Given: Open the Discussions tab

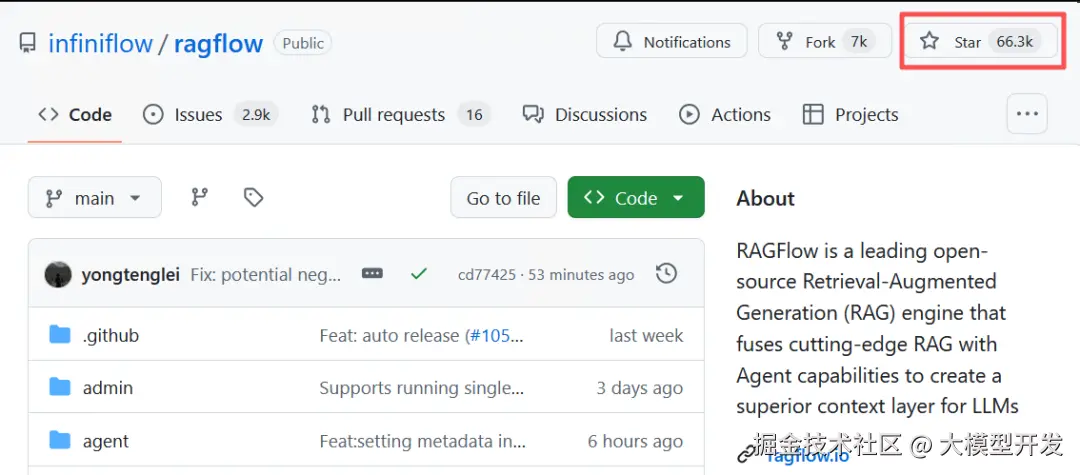Looking at the screenshot, I should 600,115.
